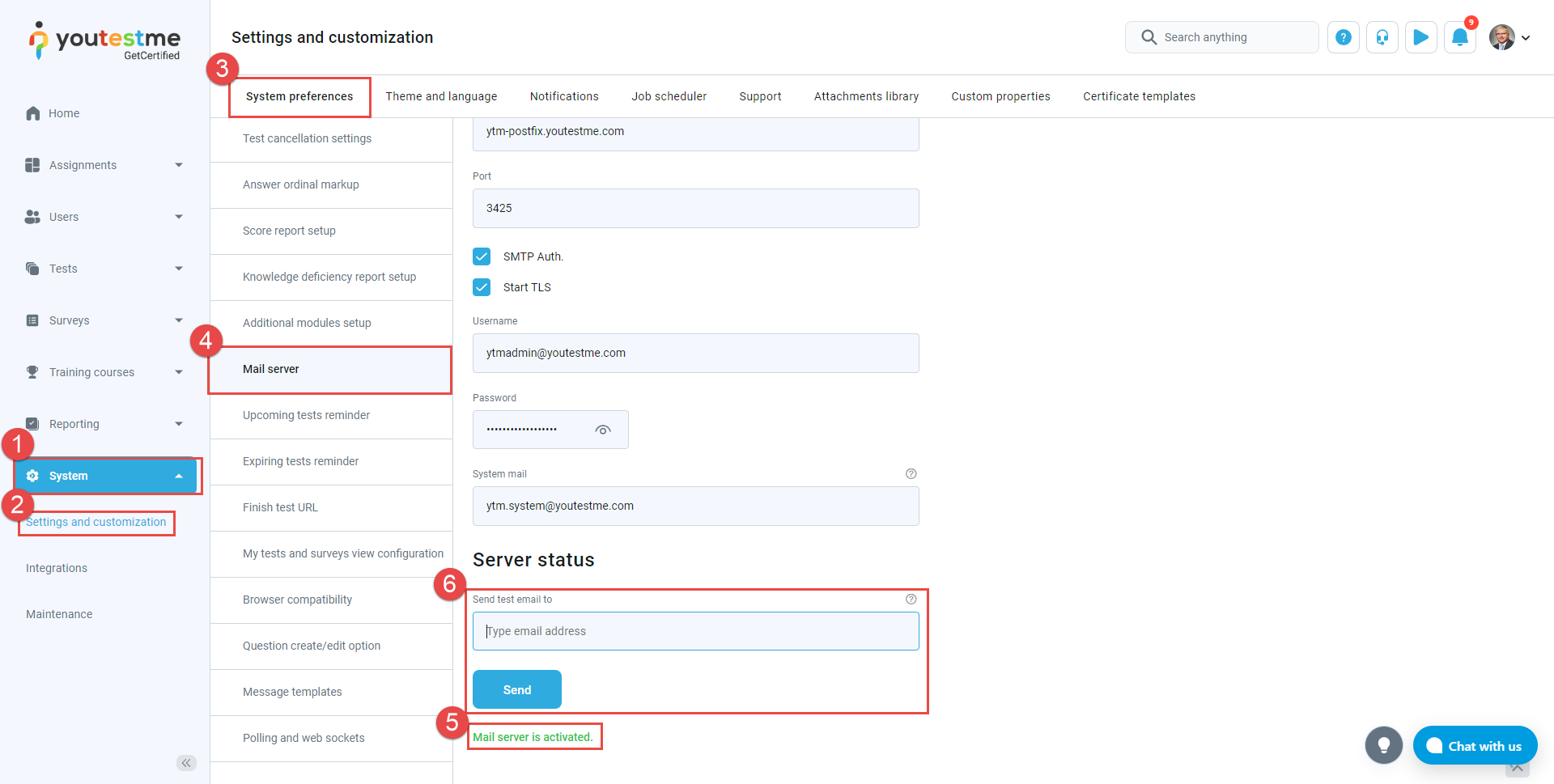Open the Chat with us button

pyautogui.click(x=1475, y=746)
